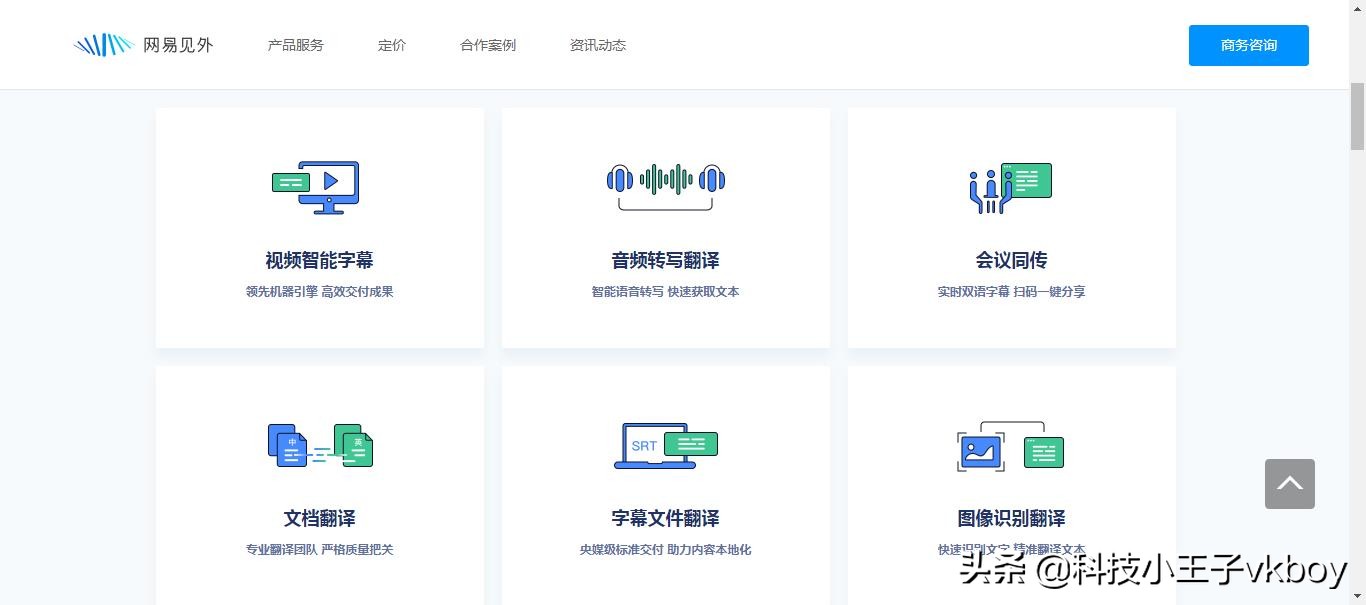This screenshot has height=605, width=1366.
Task: Click the back-to-top arrow icon
Action: pyautogui.click(x=1289, y=484)
